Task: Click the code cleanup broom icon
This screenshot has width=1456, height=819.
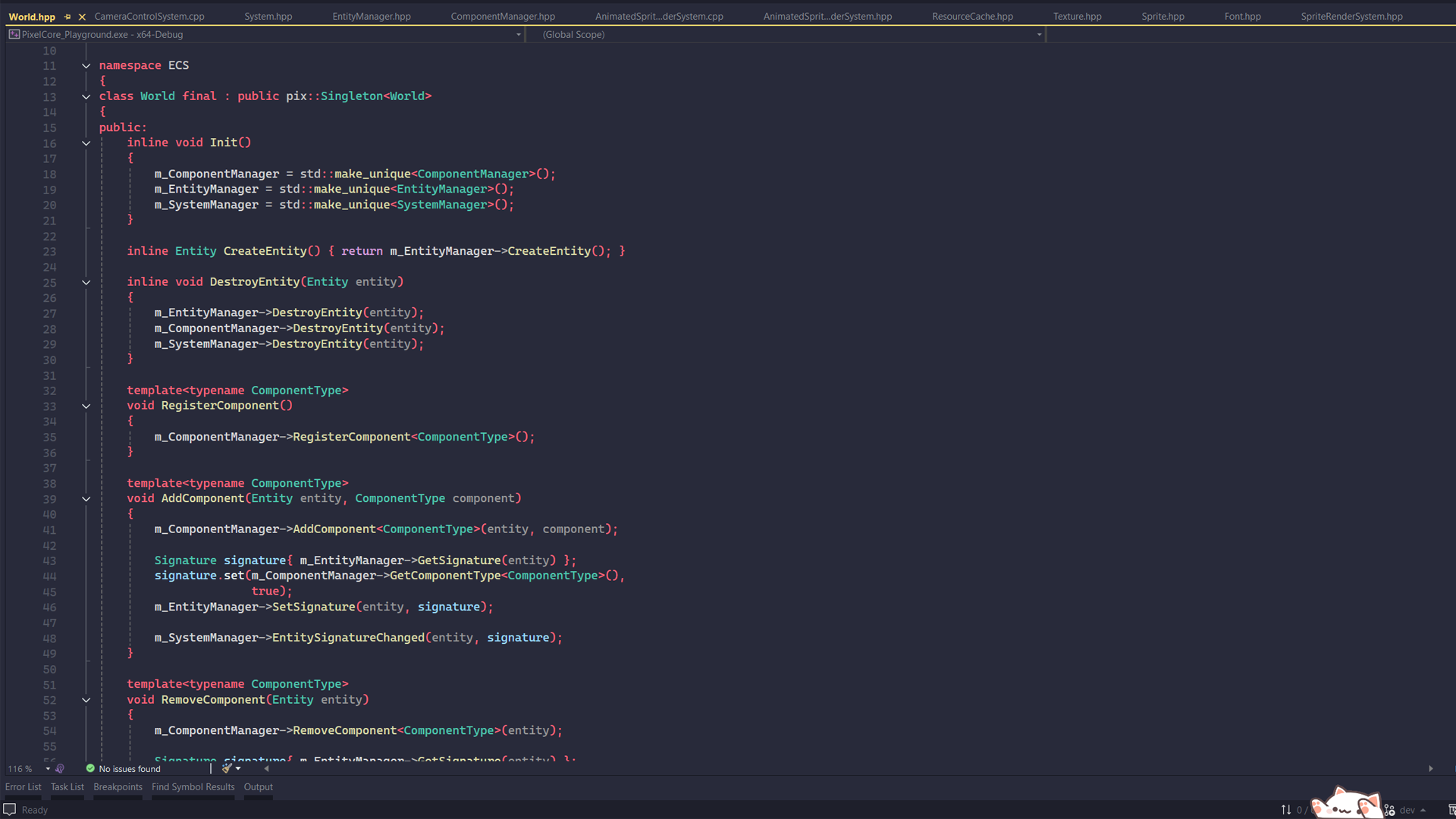Action: [226, 769]
